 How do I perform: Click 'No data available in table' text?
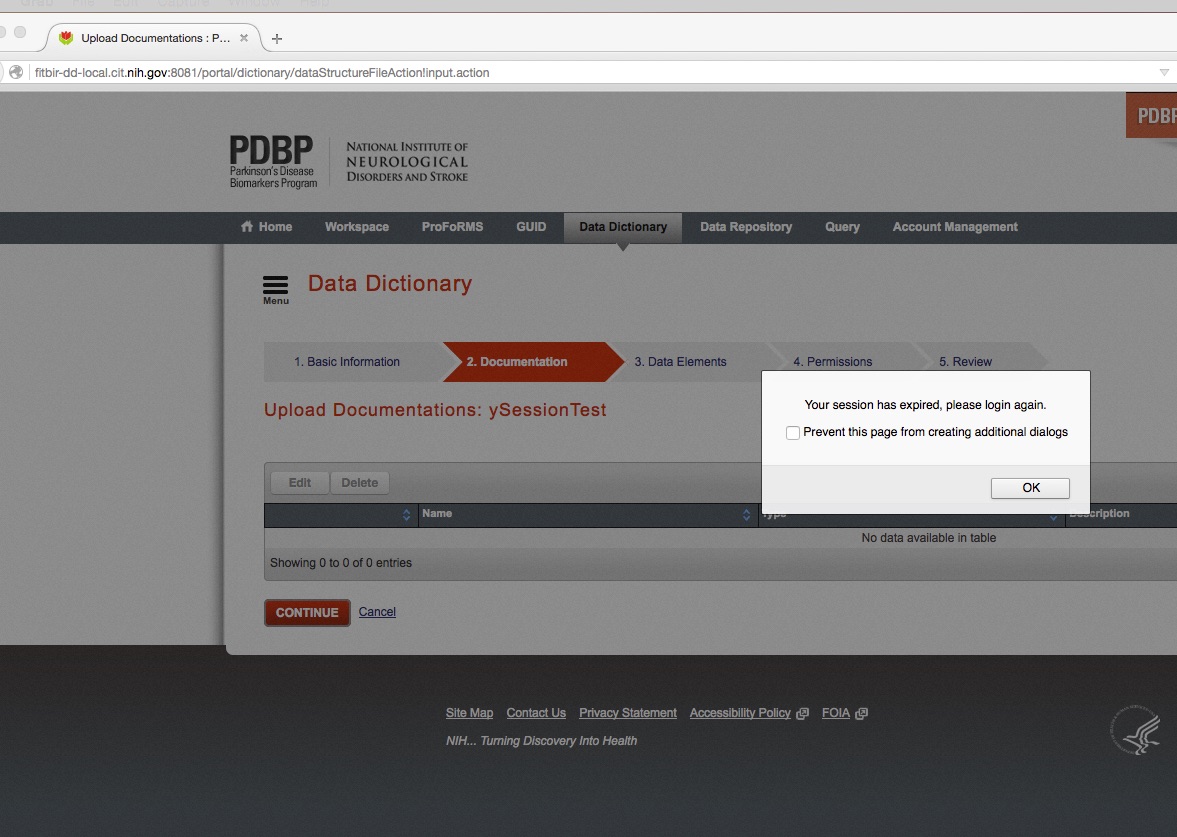point(929,537)
